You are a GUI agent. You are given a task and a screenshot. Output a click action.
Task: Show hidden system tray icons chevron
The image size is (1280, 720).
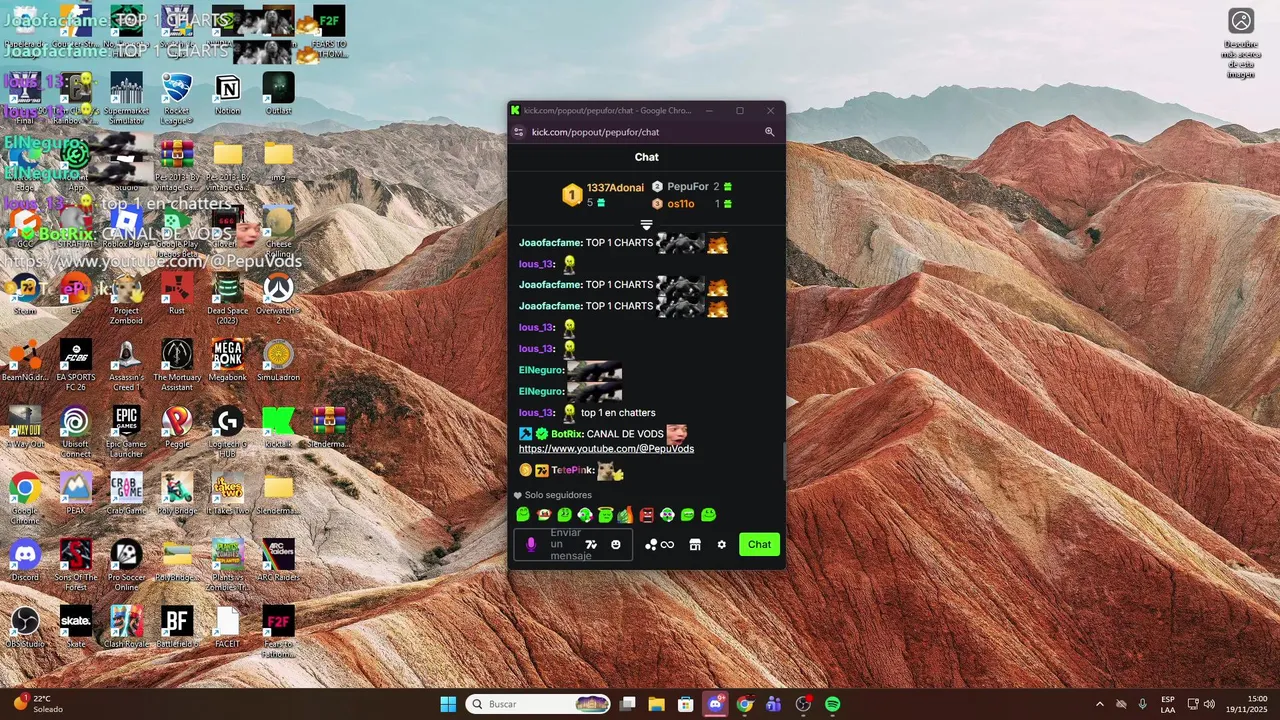1100,704
